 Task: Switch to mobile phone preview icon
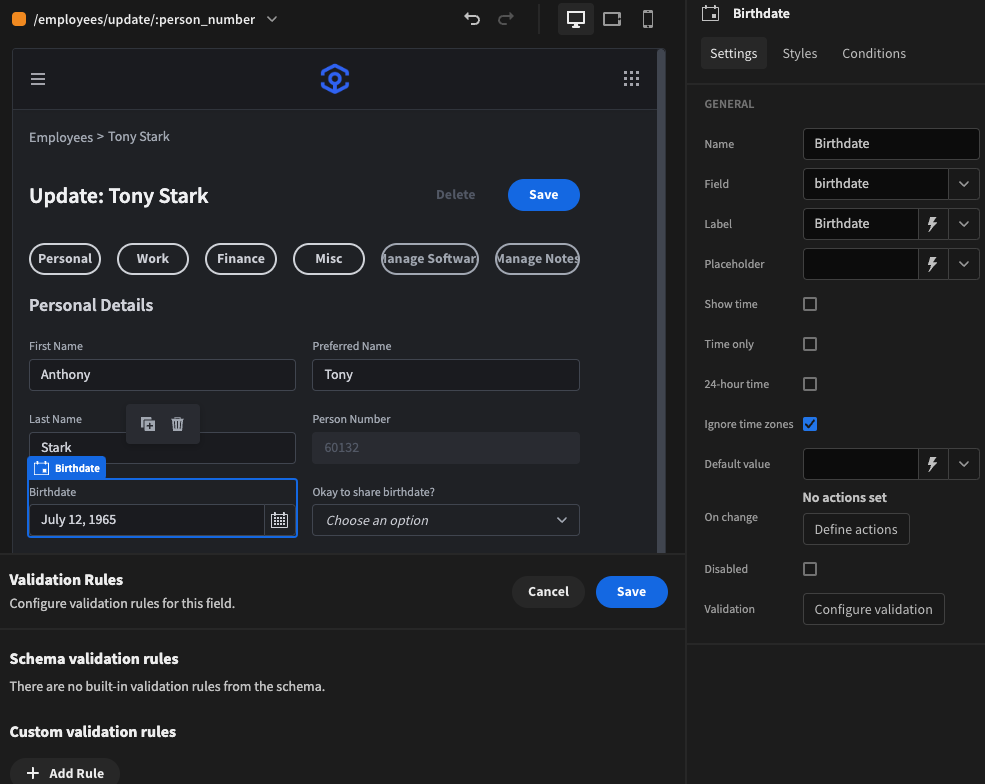tap(648, 18)
